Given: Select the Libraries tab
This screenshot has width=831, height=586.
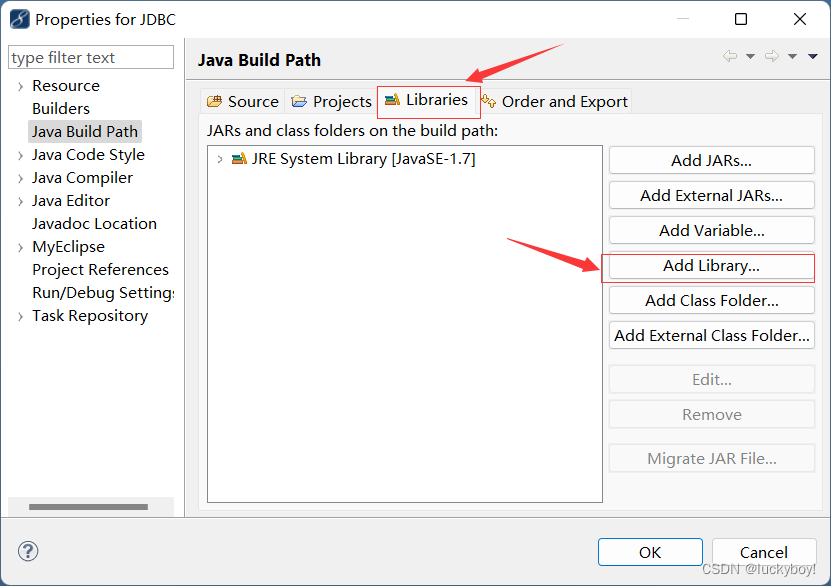Looking at the screenshot, I should click(x=427, y=100).
